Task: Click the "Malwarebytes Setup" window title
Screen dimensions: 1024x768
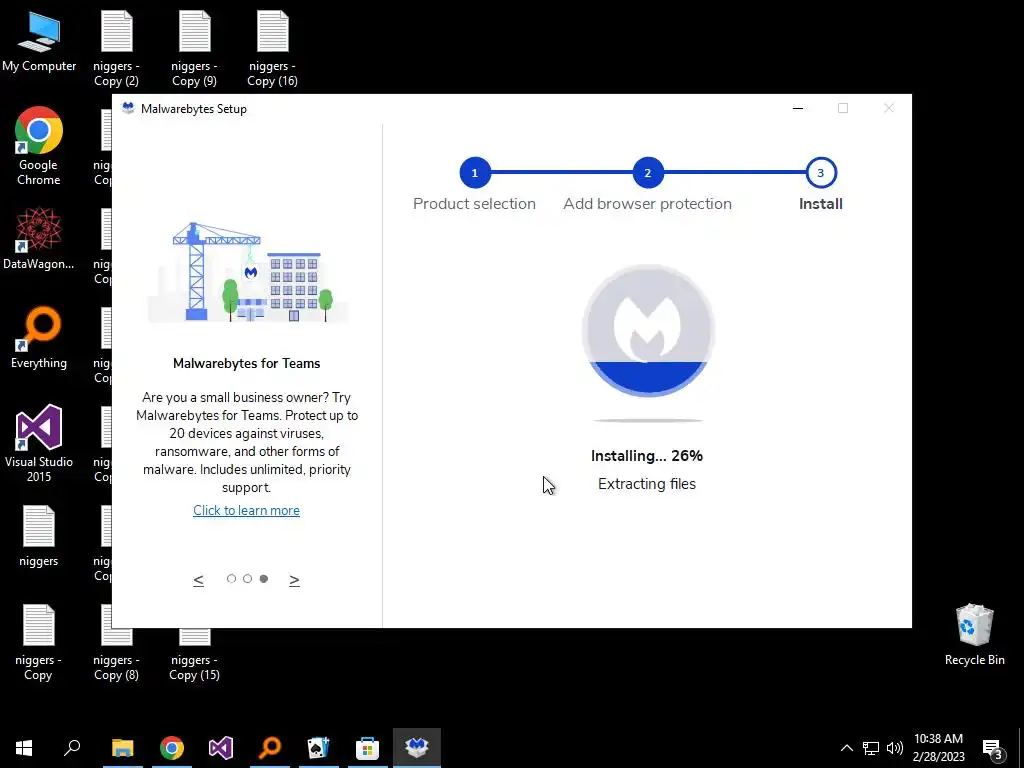Action: pos(194,109)
